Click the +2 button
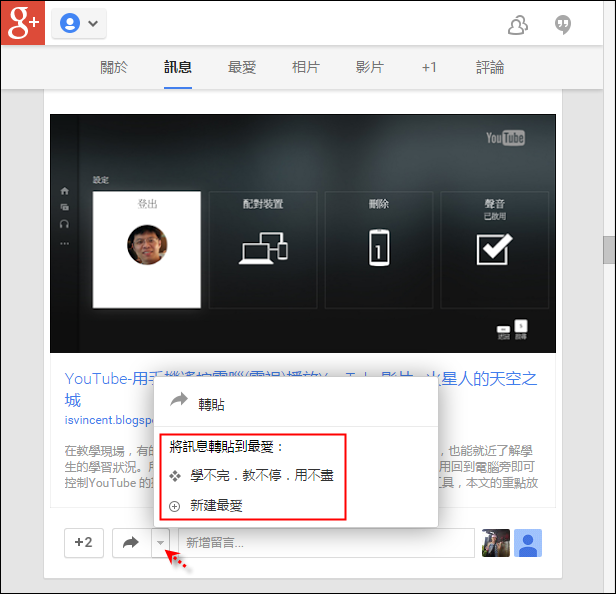 (x=84, y=543)
